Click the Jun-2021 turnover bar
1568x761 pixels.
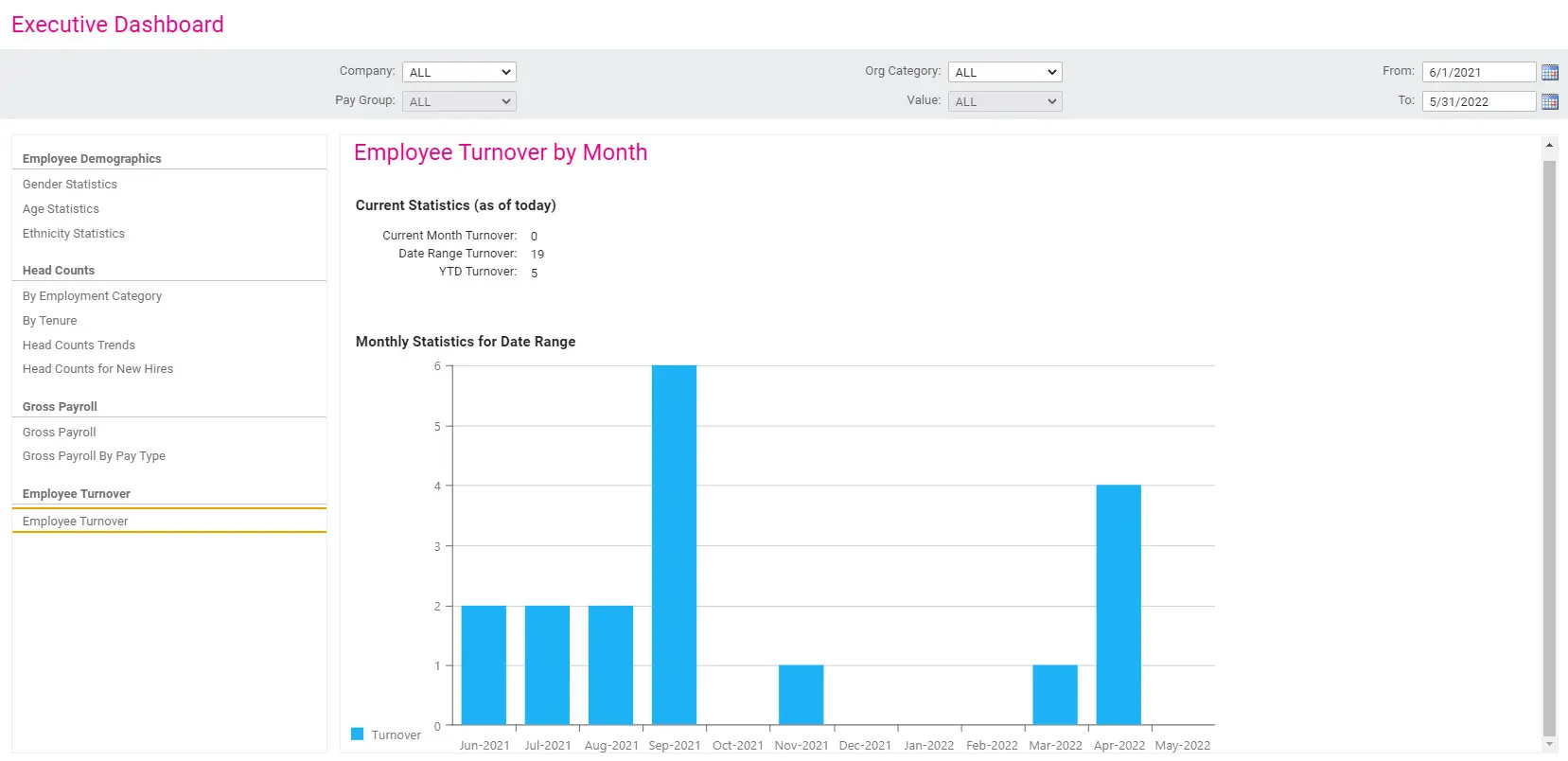point(484,665)
